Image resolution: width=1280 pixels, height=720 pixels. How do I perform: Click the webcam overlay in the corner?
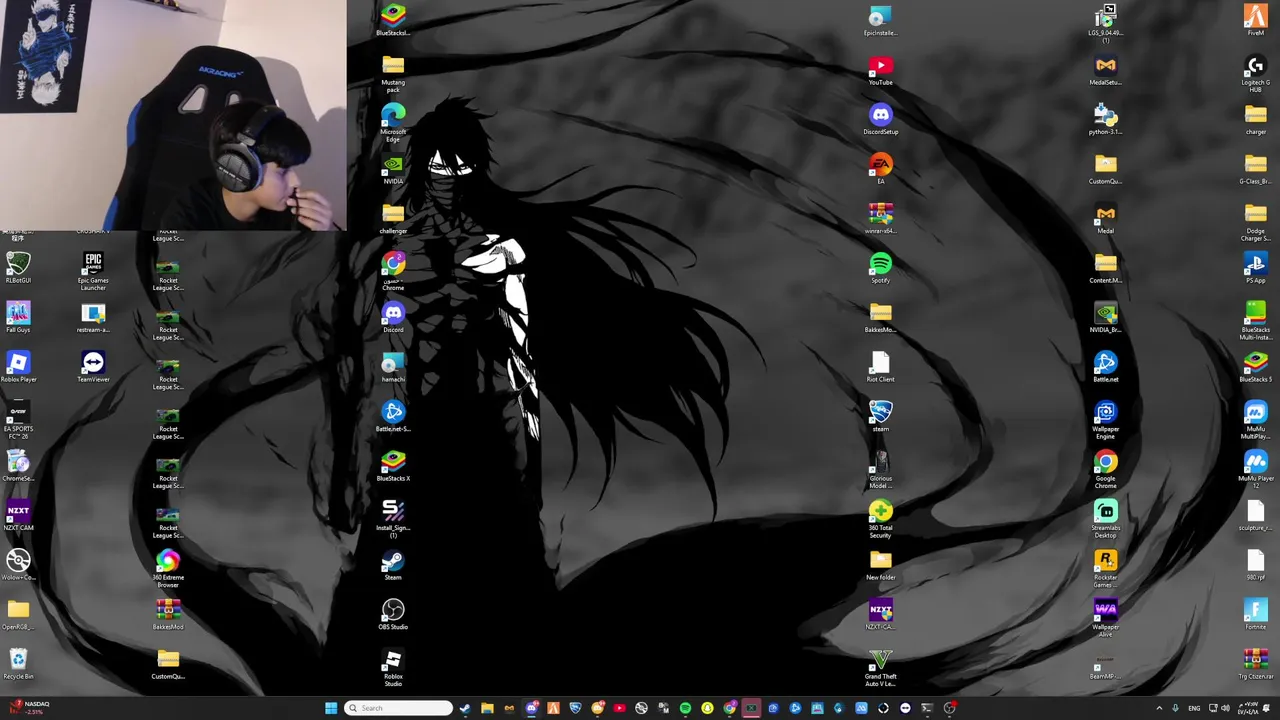click(173, 115)
